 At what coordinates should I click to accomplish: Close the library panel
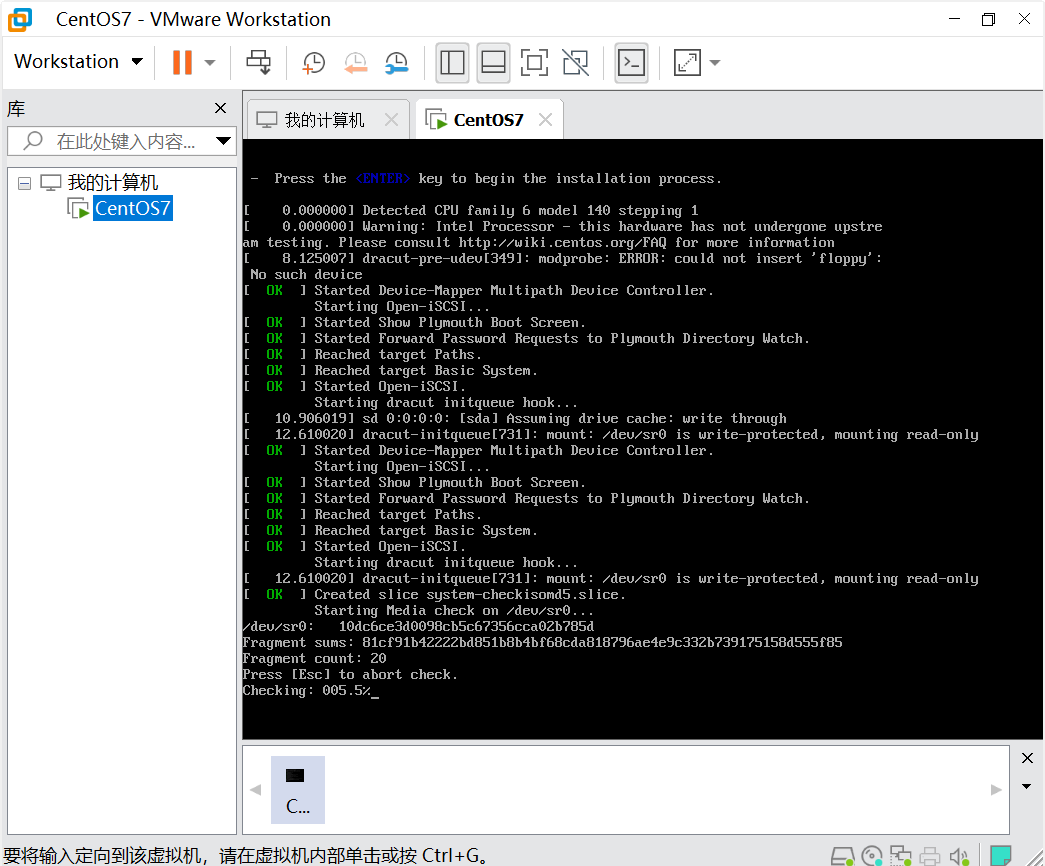click(x=221, y=108)
